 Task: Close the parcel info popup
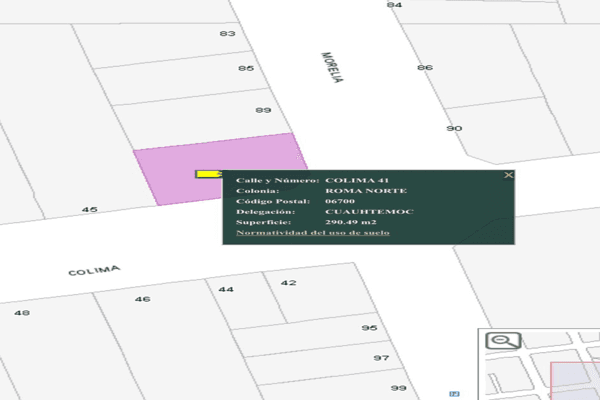coord(508,175)
